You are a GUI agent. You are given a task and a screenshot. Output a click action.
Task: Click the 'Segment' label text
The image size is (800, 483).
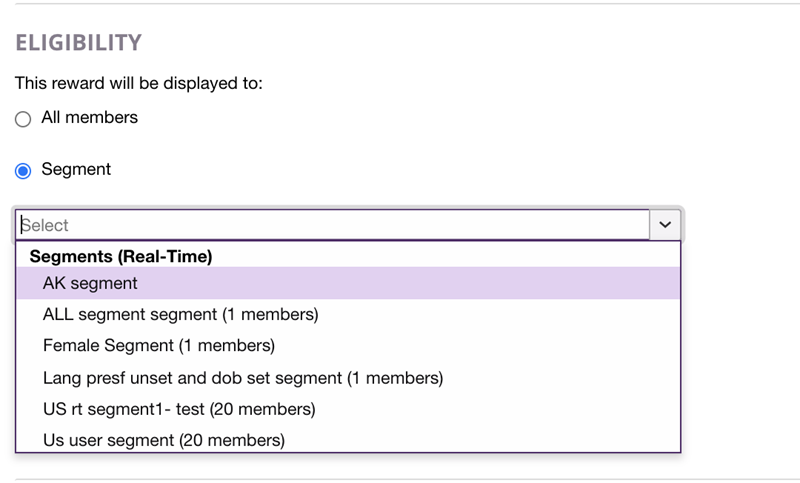pyautogui.click(x=76, y=170)
